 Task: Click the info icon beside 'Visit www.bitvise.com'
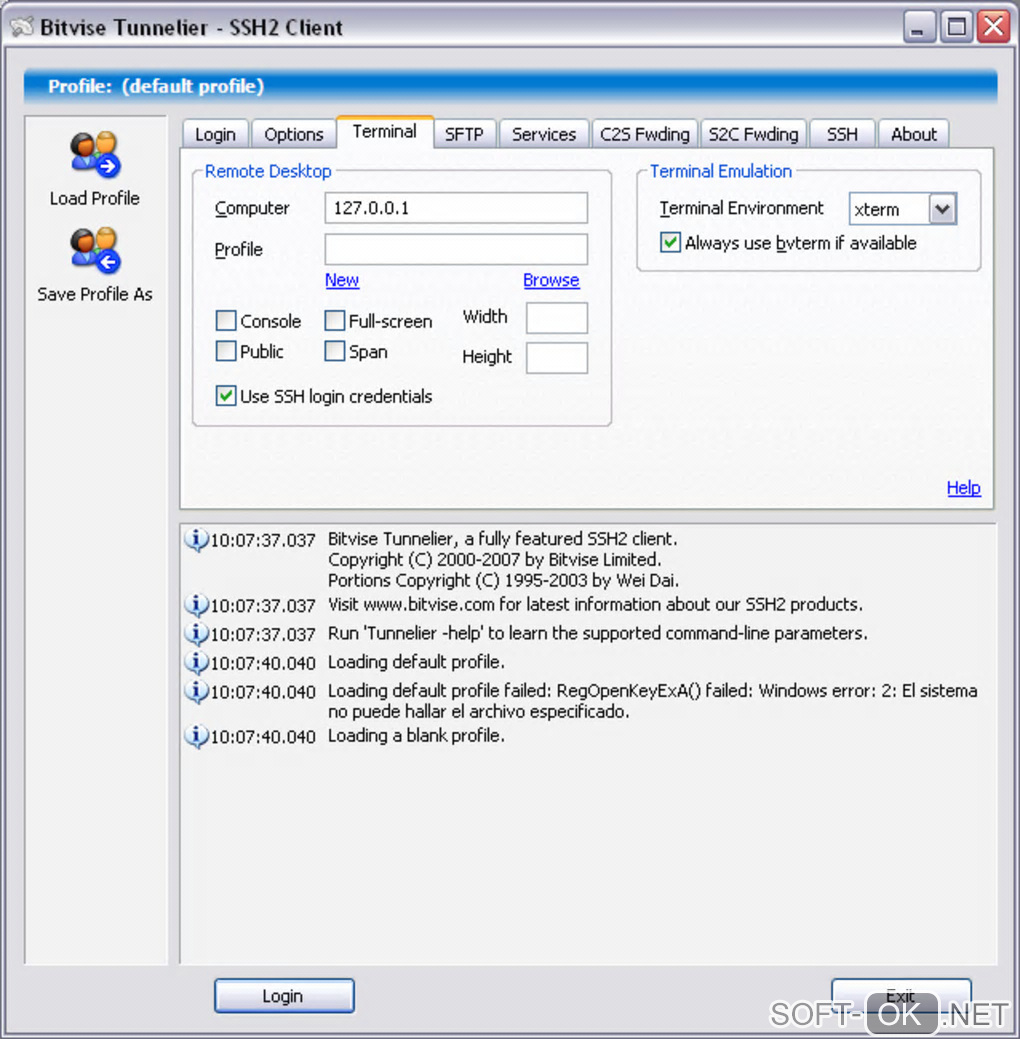pos(196,605)
